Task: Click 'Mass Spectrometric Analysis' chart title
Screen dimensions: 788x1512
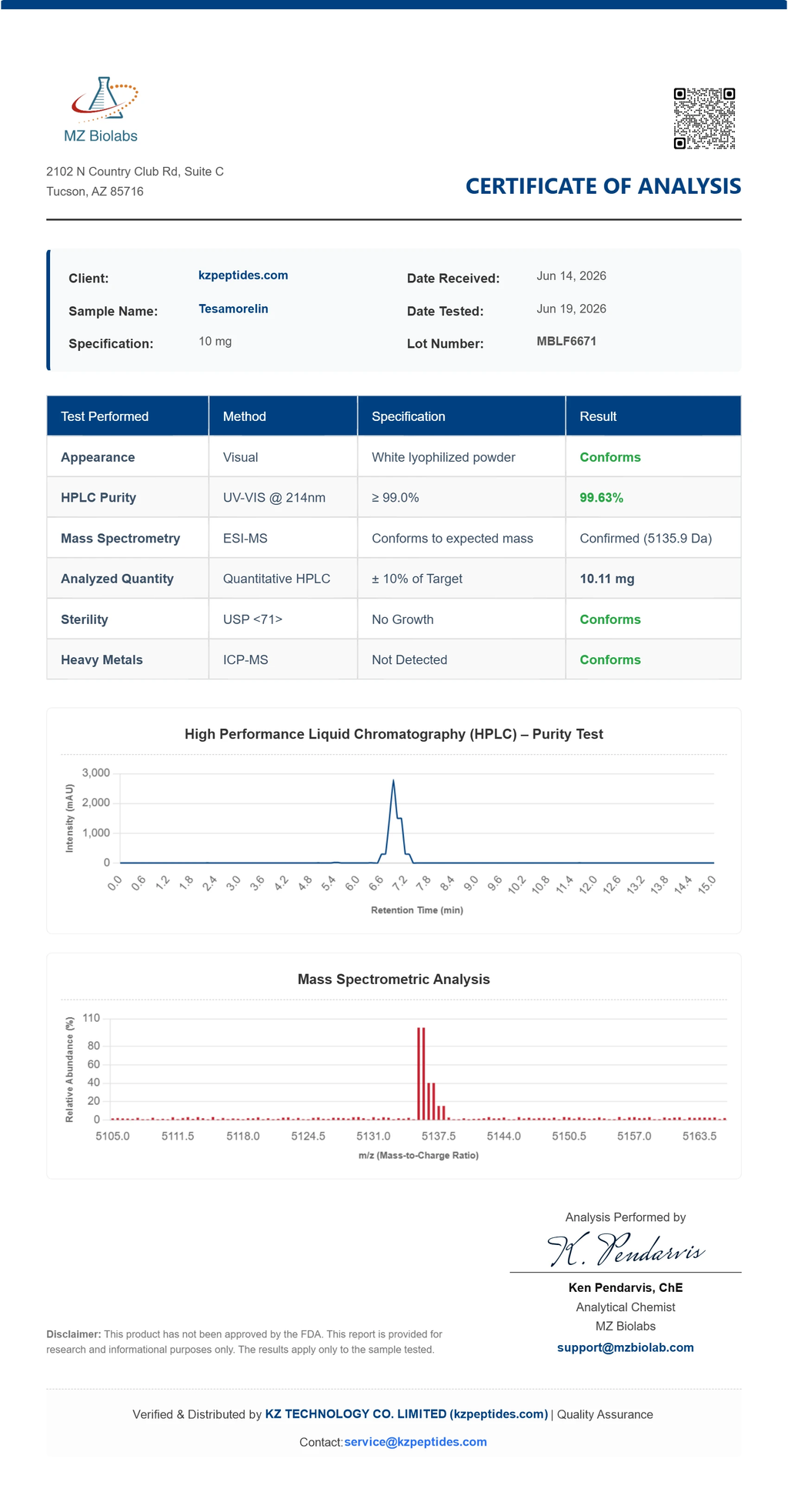Action: click(x=394, y=980)
